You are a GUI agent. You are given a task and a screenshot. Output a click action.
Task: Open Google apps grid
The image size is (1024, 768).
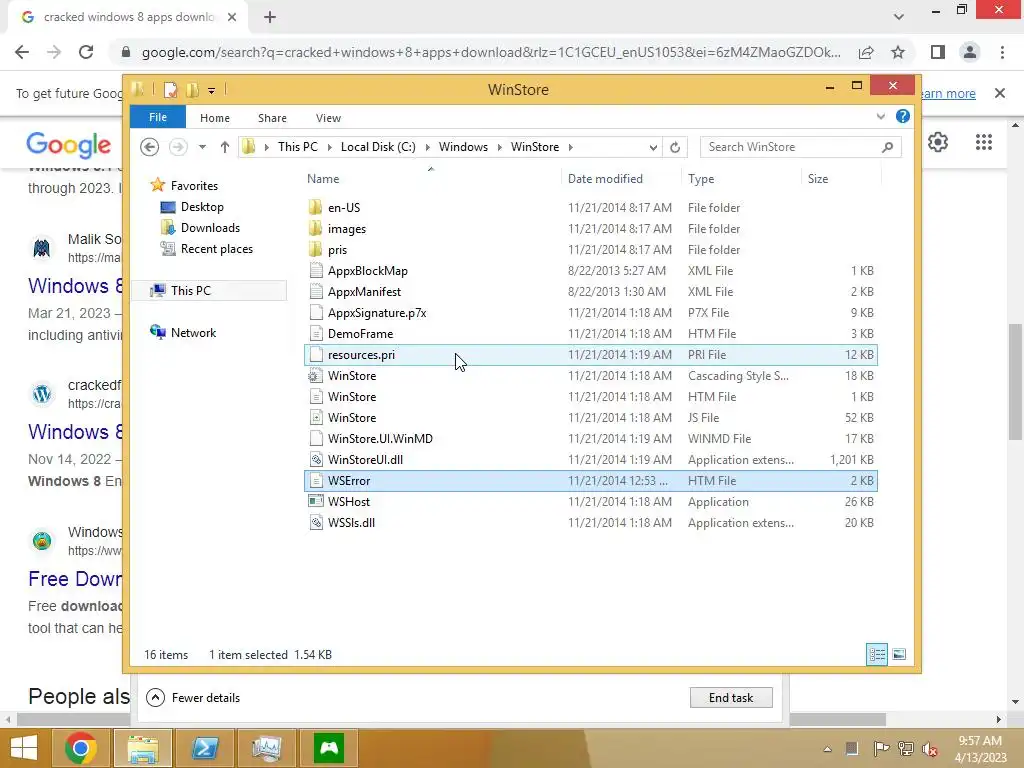coord(984,142)
